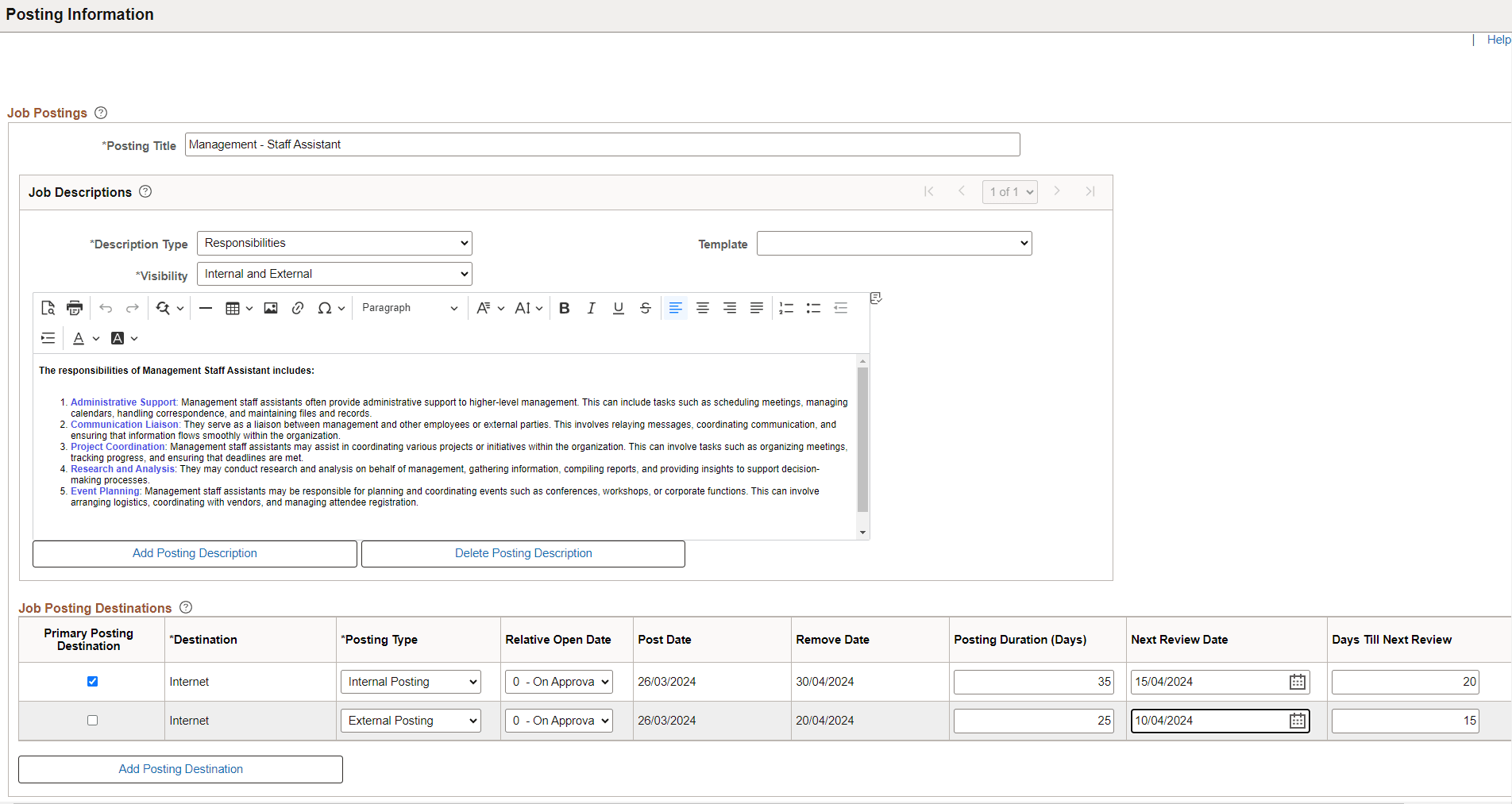Insert a hyperlink with the link icon
This screenshot has height=804, width=1512.
(x=298, y=308)
